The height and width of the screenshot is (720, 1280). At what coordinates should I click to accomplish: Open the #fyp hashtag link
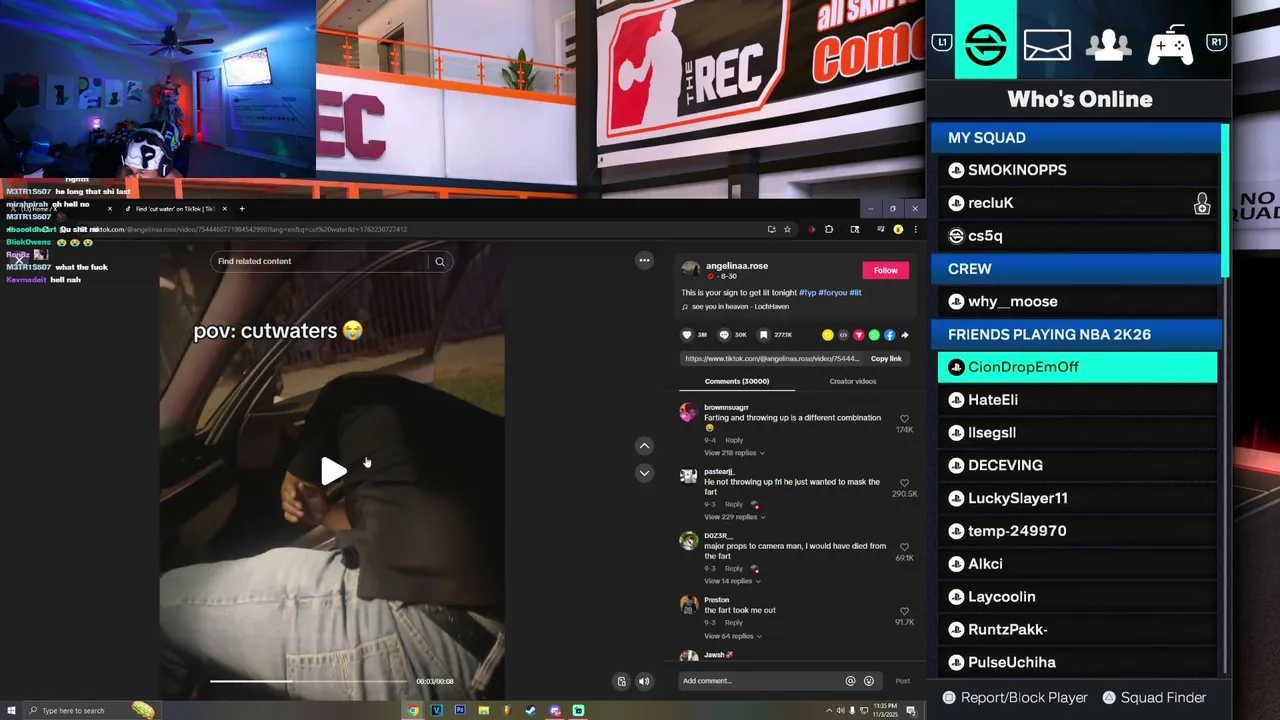(x=806, y=293)
